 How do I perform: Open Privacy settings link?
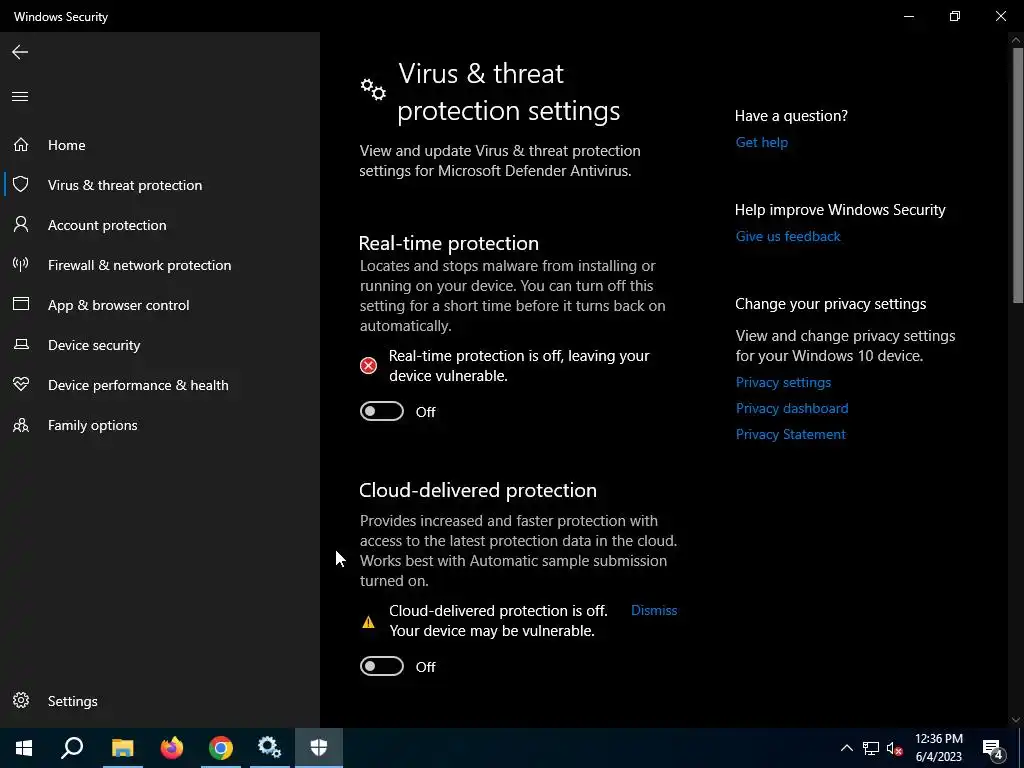coord(783,382)
